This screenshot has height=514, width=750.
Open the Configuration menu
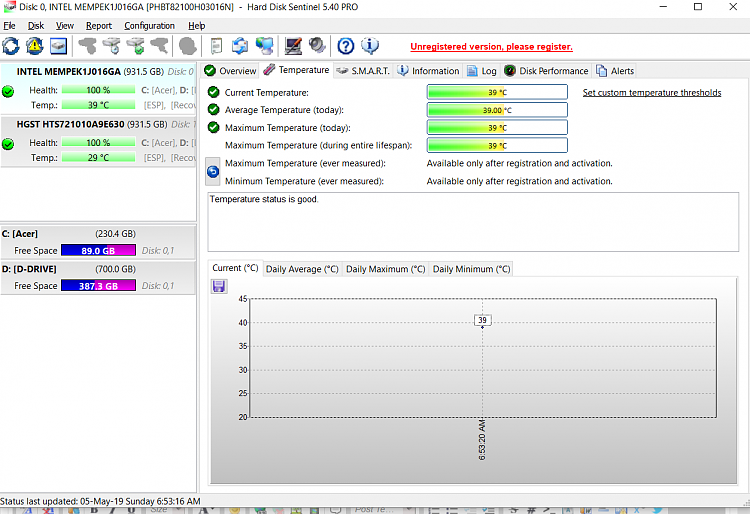pyautogui.click(x=149, y=26)
